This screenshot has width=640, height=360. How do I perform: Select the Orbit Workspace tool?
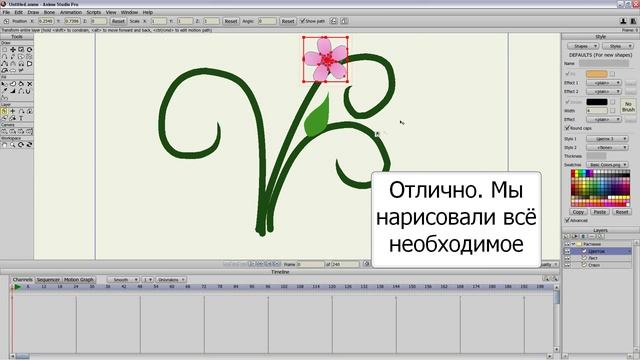29,145
